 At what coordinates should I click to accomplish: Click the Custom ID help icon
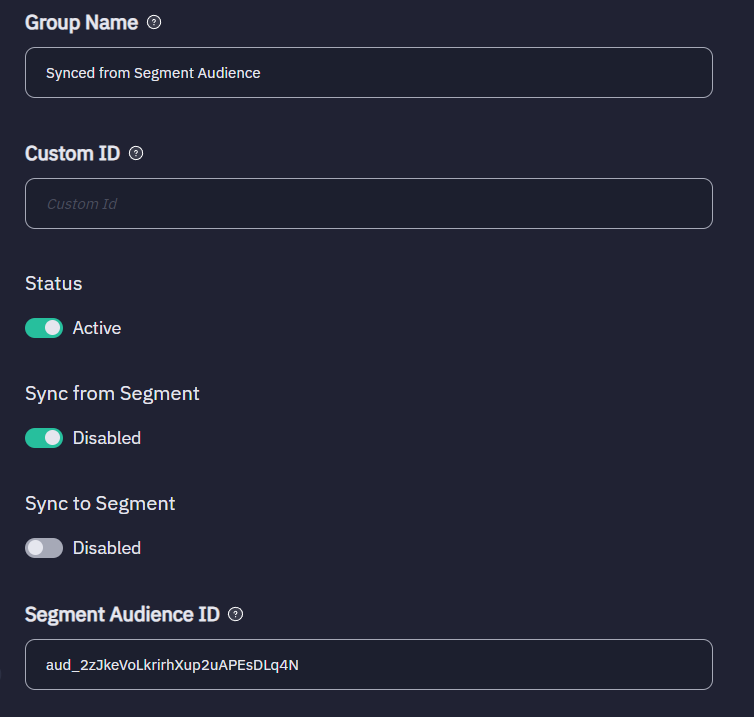point(137,153)
